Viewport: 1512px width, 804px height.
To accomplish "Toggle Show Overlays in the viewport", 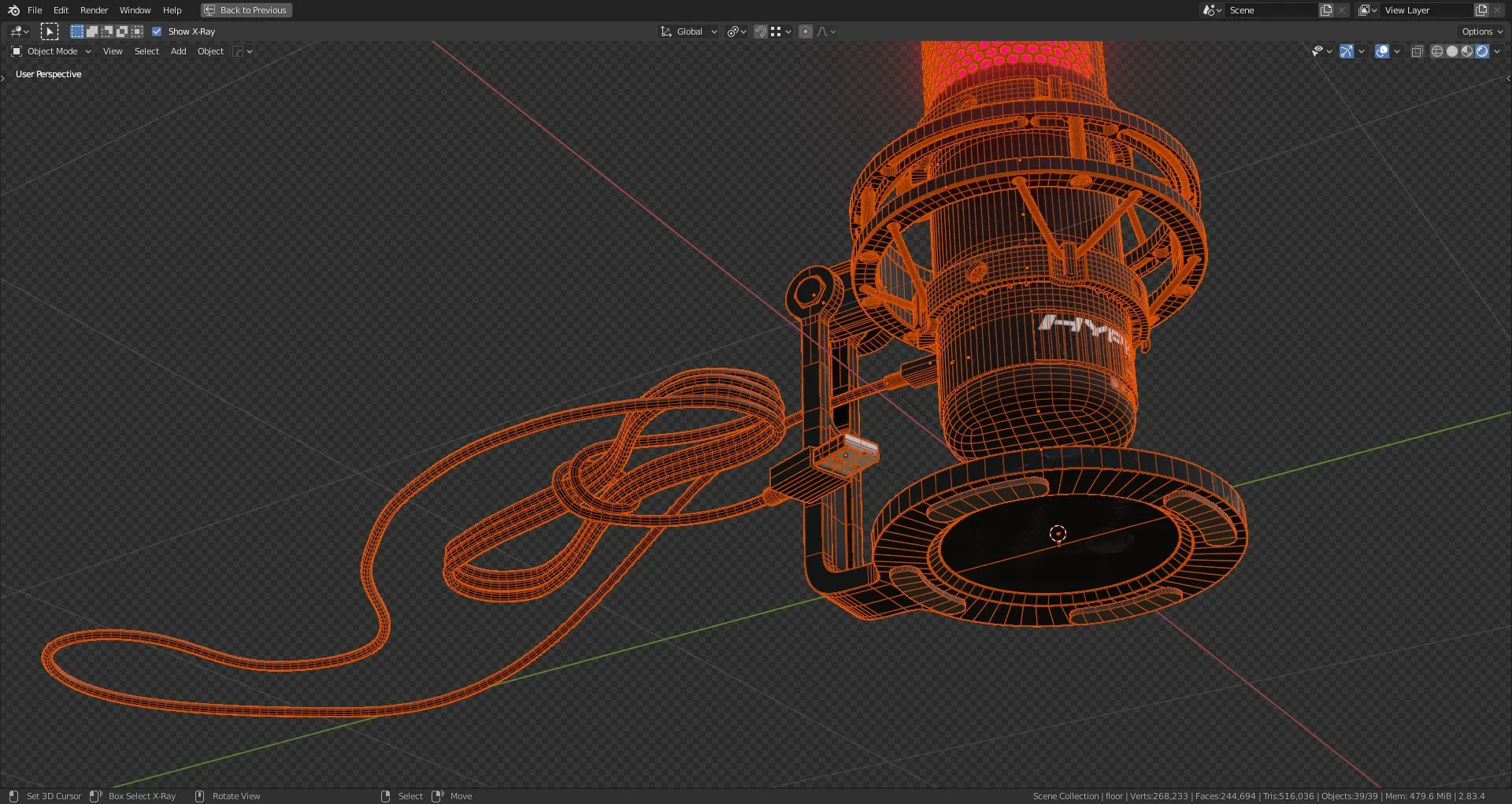I will click(1382, 51).
